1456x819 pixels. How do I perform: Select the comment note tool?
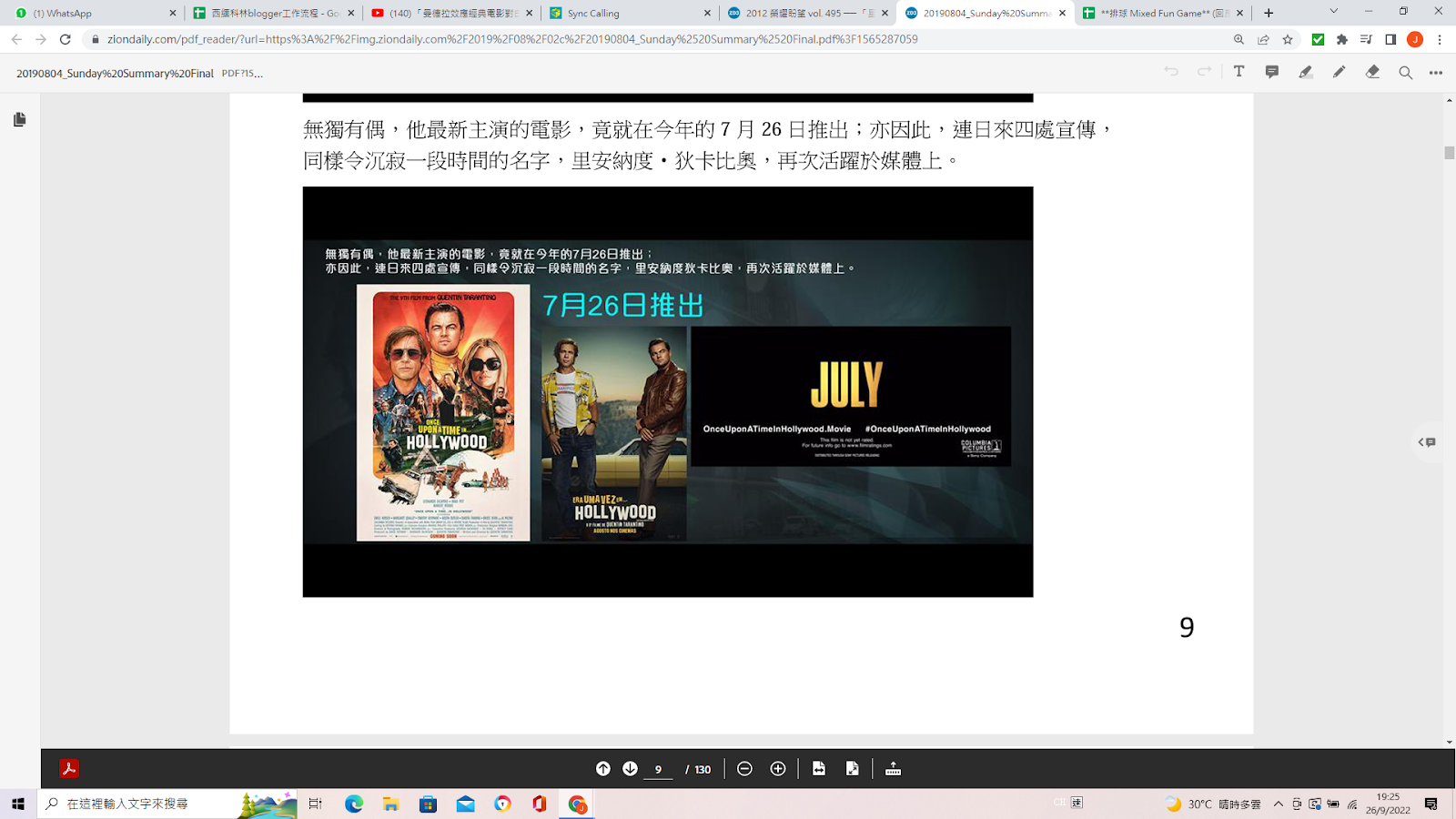coord(1272,72)
